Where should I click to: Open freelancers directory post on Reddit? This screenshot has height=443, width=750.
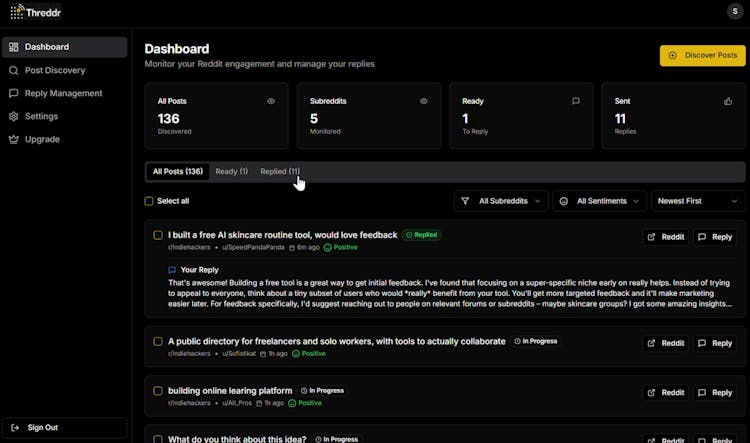pyautogui.click(x=666, y=343)
